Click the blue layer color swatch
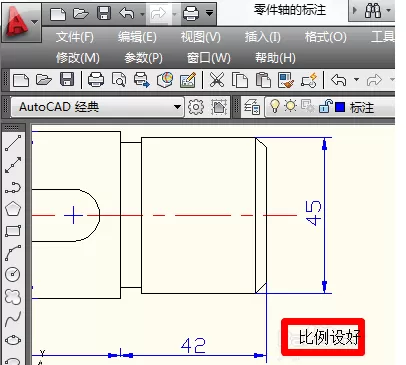This screenshot has width=406, height=365. click(x=340, y=107)
